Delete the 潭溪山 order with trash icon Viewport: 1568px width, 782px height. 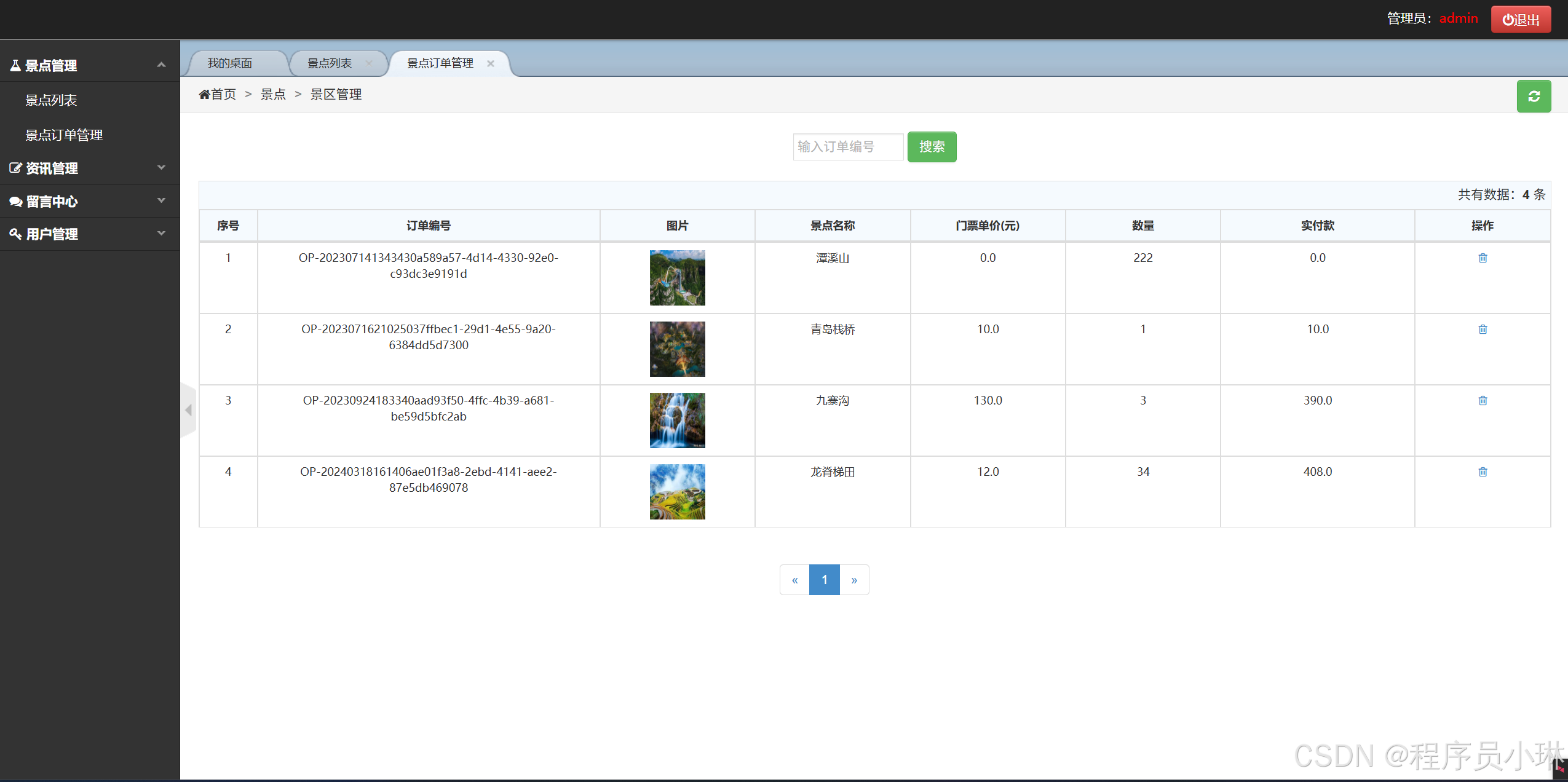1483,258
